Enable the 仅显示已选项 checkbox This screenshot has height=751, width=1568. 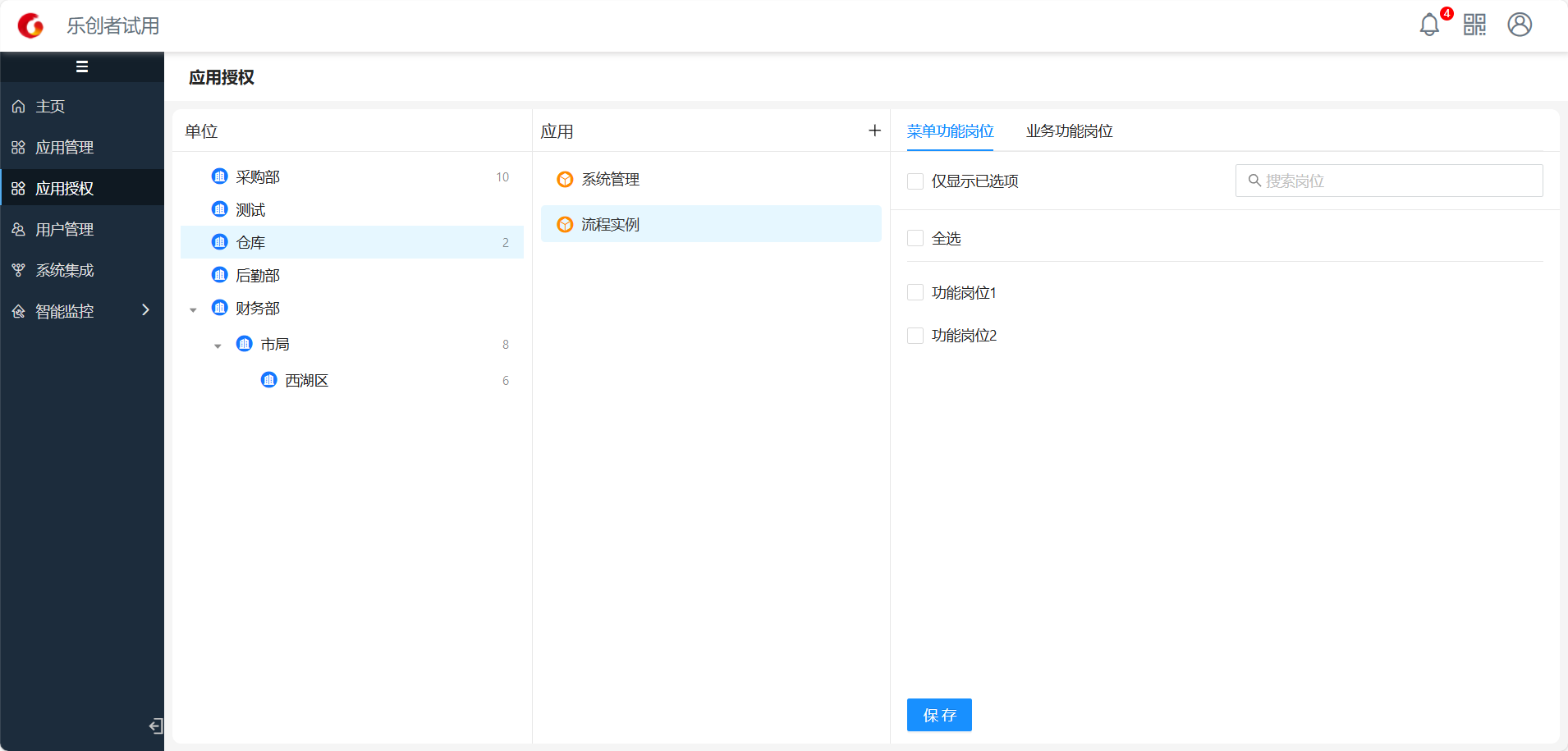click(915, 181)
